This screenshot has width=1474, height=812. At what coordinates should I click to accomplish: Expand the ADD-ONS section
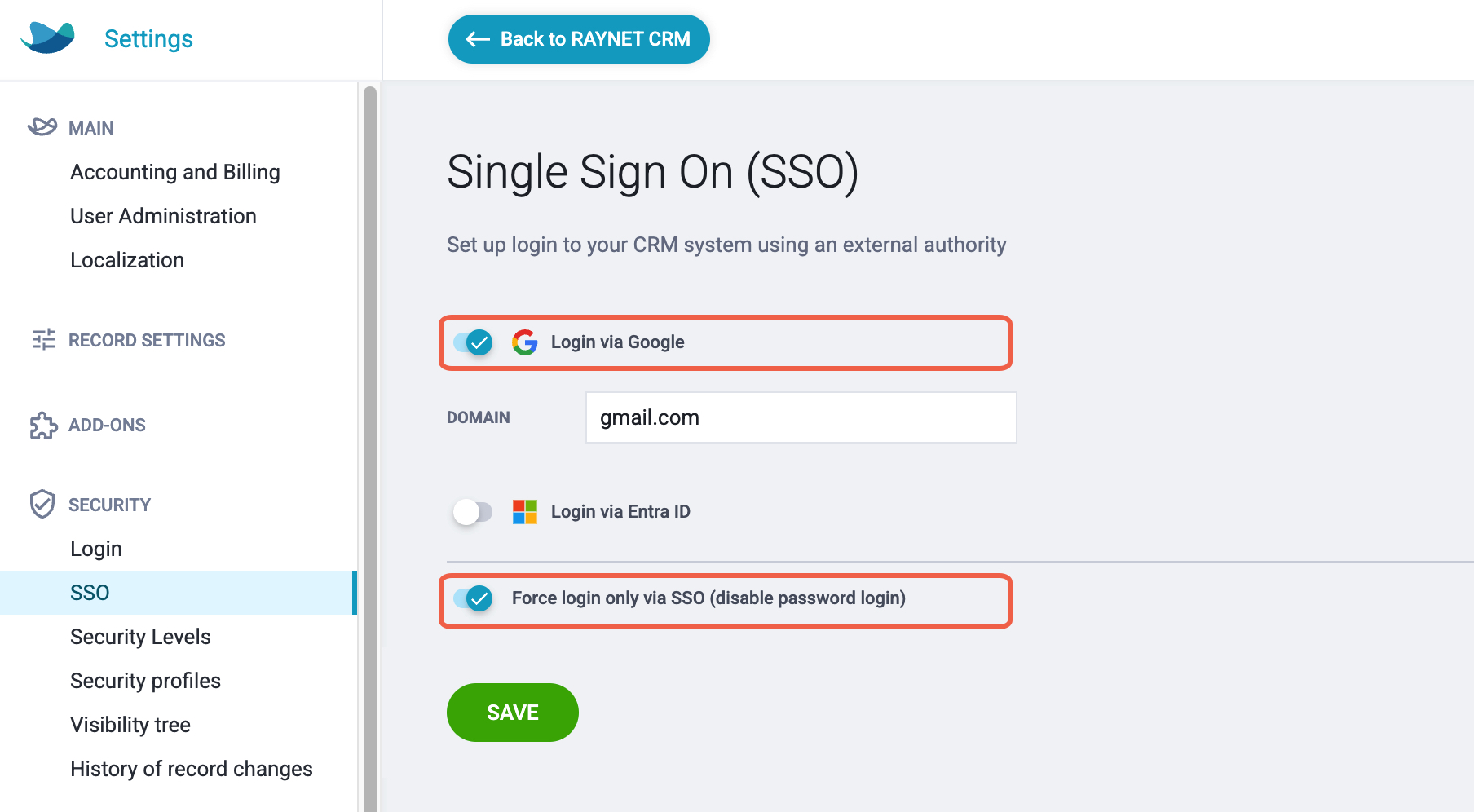pyautogui.click(x=107, y=425)
